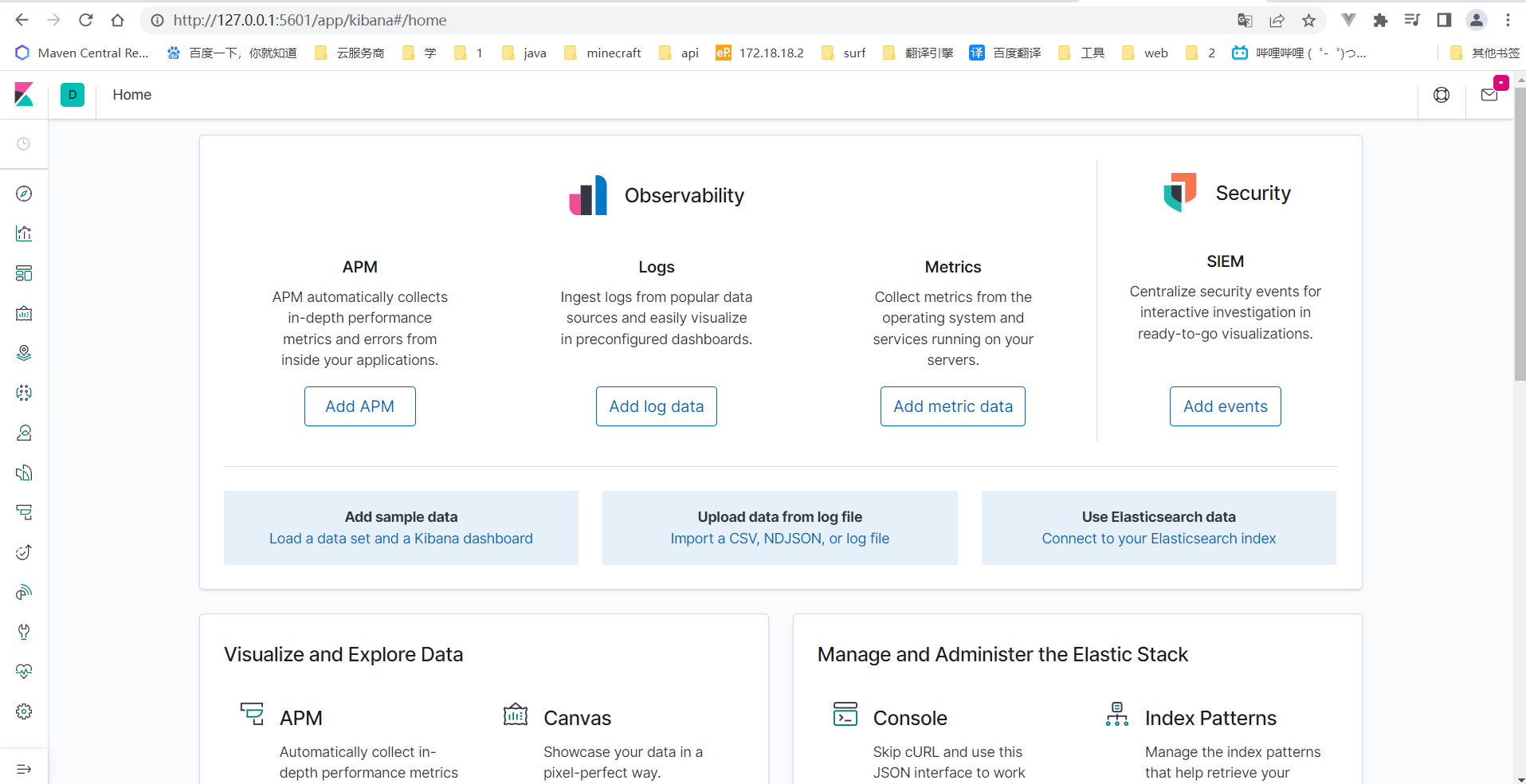Open Dashboard icon in sidebar
Viewport: 1526px width, 784px height.
pyautogui.click(x=24, y=273)
